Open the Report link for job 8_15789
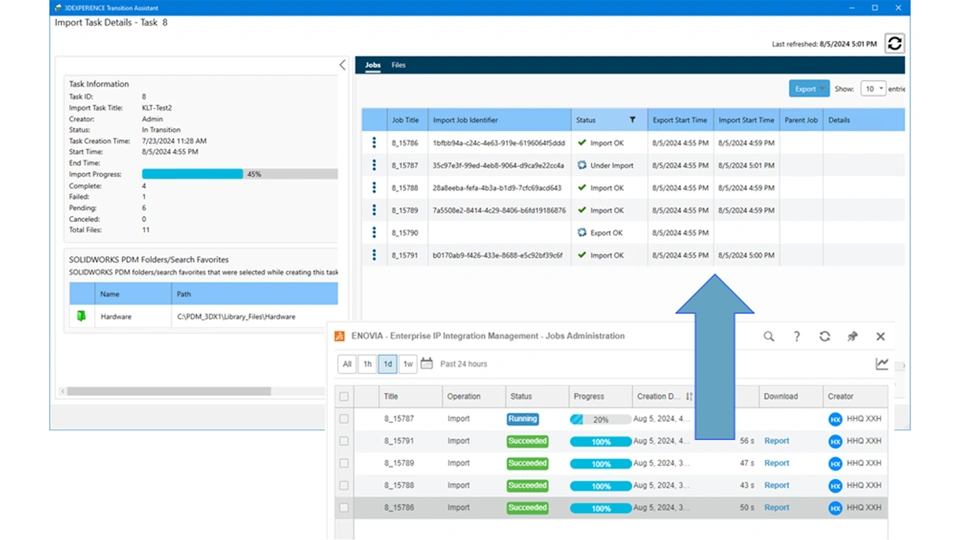960x540 pixels. pos(776,463)
